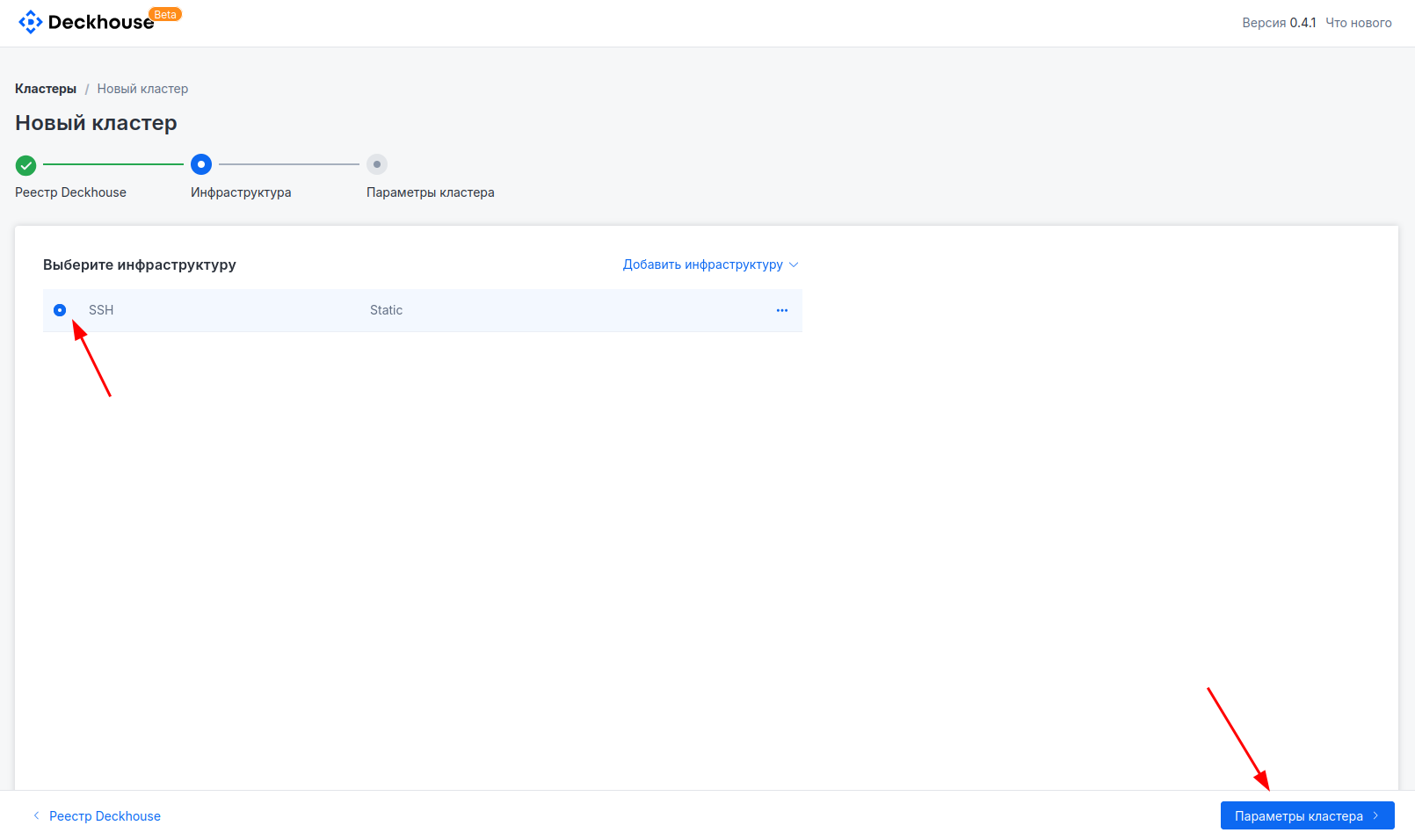This screenshot has width=1415, height=840.
Task: Click the Инфраструктура step label
Action: click(241, 192)
